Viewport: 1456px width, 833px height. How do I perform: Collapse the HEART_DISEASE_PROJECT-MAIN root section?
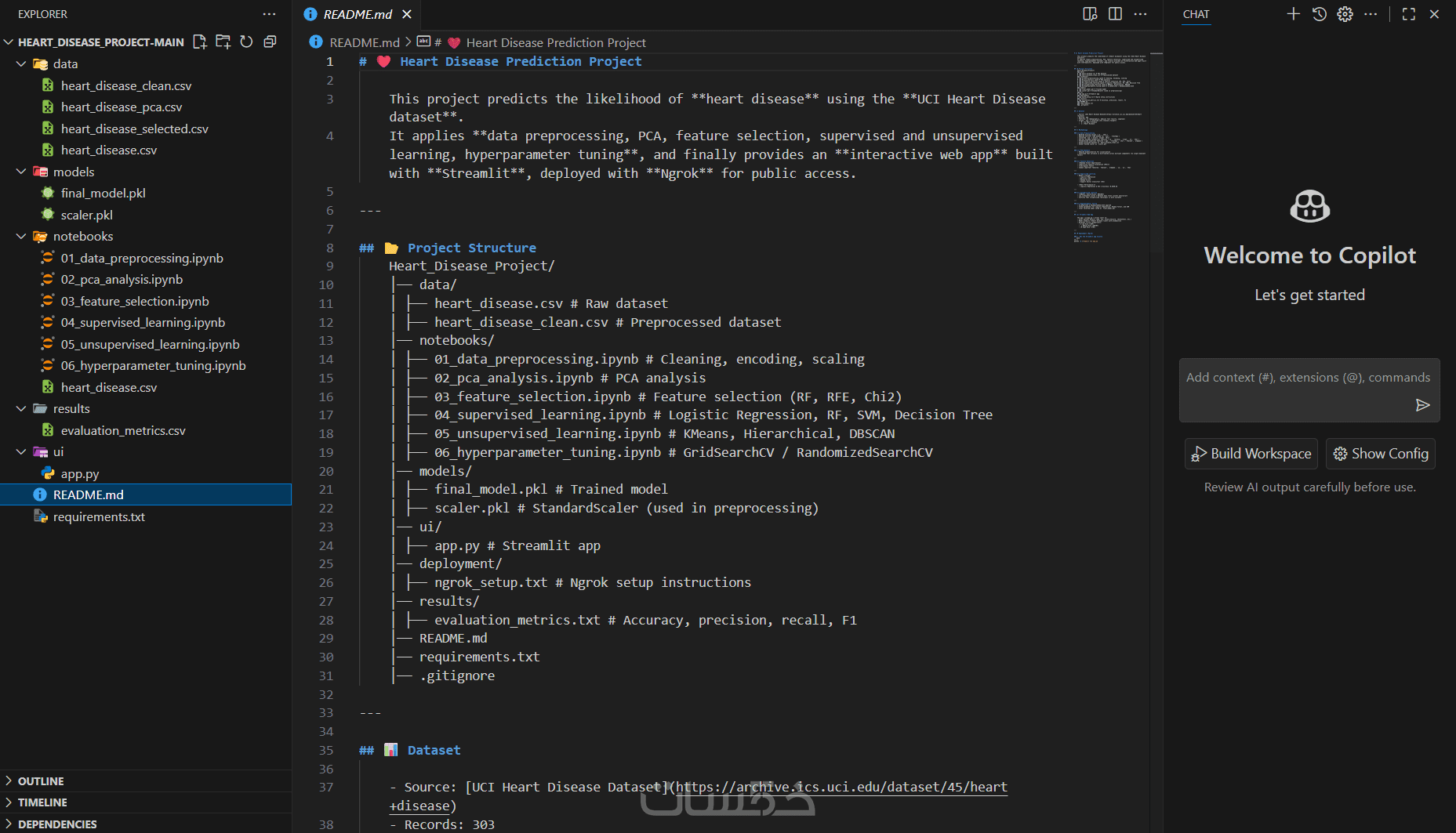click(x=9, y=42)
